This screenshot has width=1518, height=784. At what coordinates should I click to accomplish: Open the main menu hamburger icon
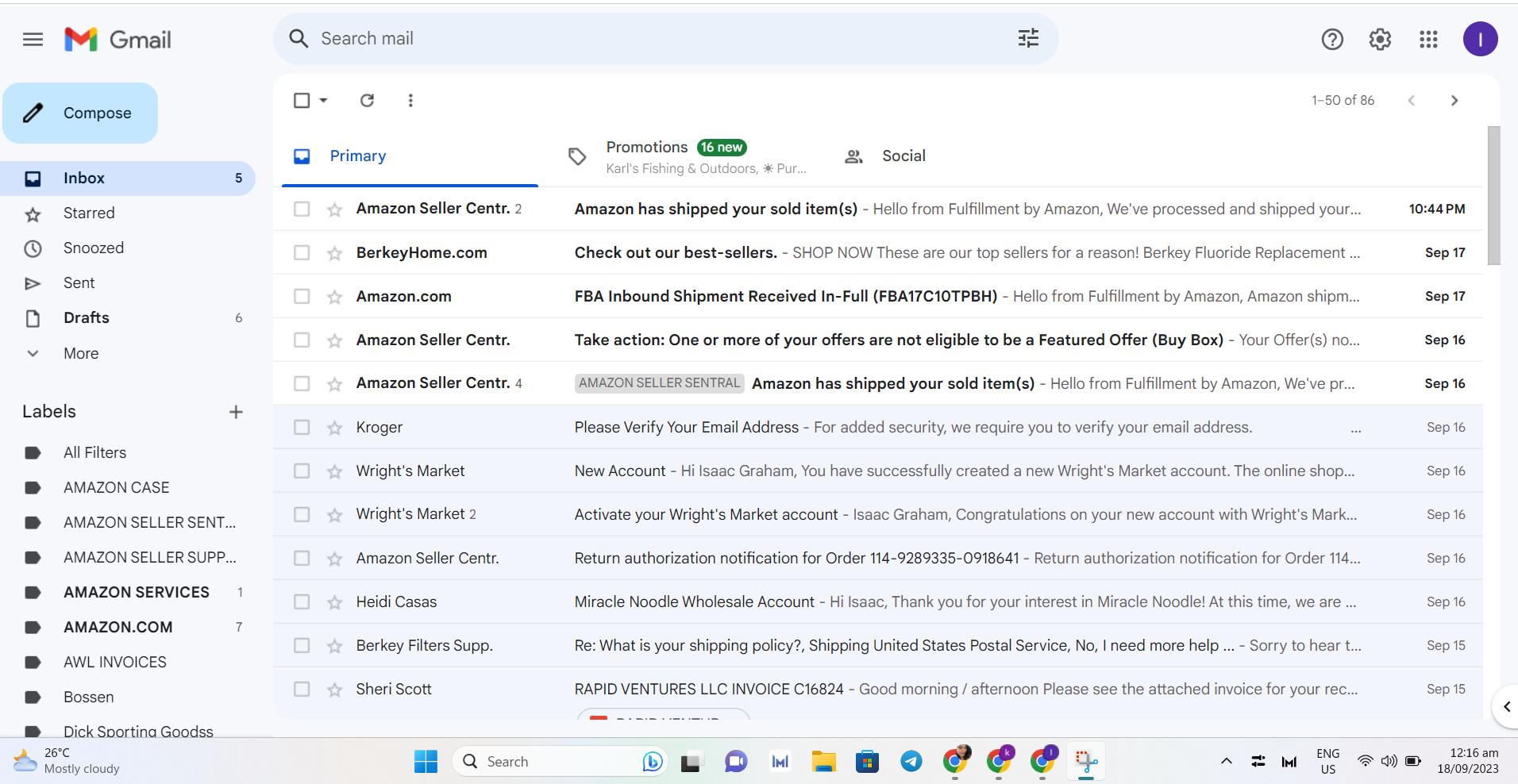[x=33, y=39]
